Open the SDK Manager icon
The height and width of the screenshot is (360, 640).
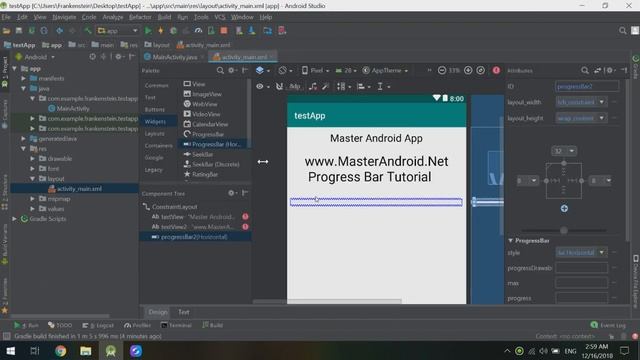tap(251, 31)
